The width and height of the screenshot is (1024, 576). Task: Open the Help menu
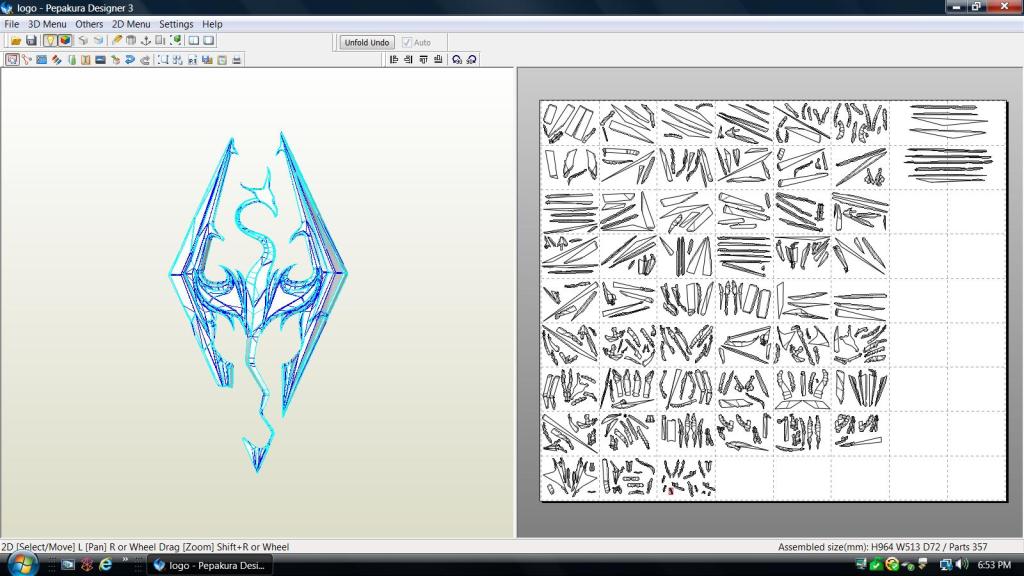(212, 24)
